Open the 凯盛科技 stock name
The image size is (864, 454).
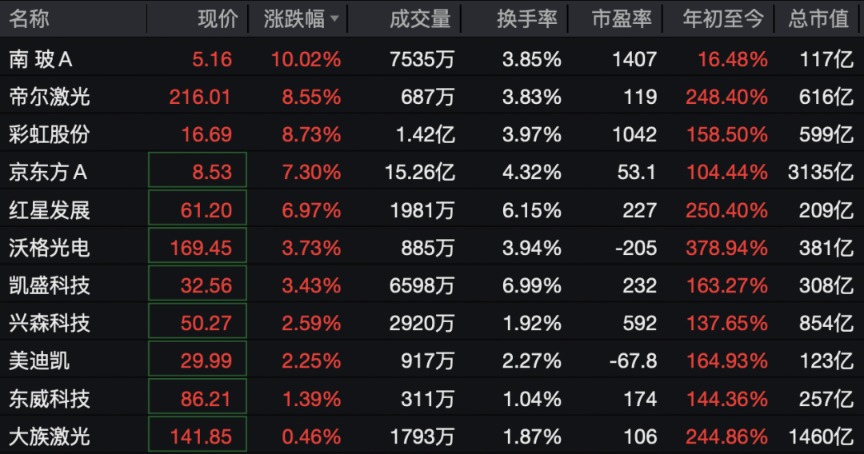pyautogui.click(x=49, y=285)
